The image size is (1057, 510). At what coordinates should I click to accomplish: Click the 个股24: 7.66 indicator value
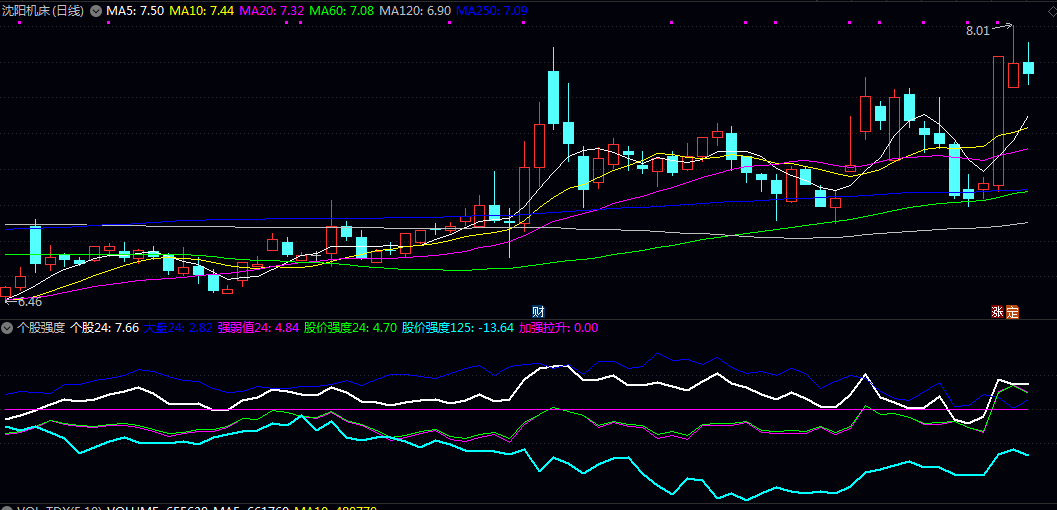(x=104, y=327)
